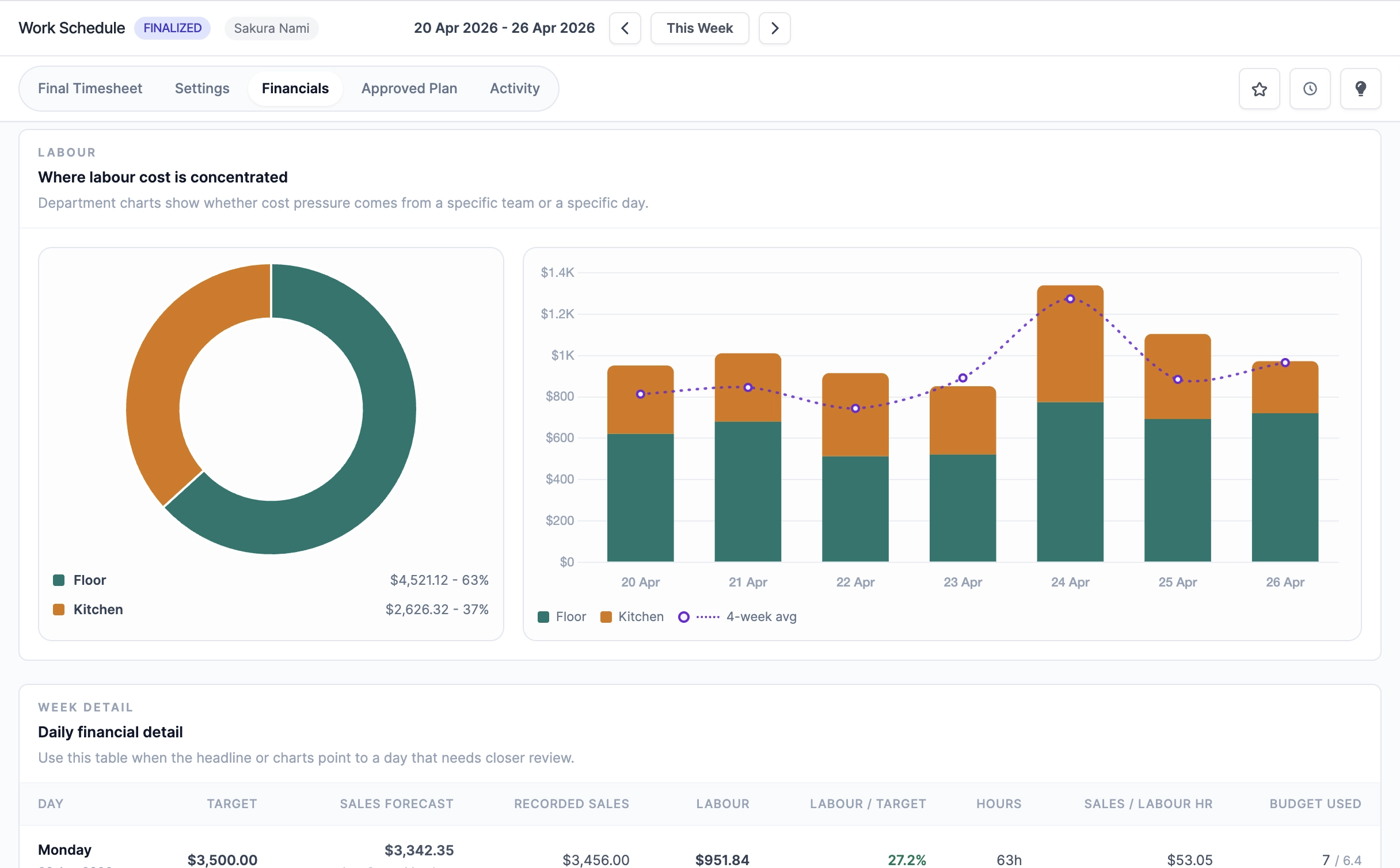1400x868 pixels.
Task: Click the BUDGET USED column header
Action: 1315,804
